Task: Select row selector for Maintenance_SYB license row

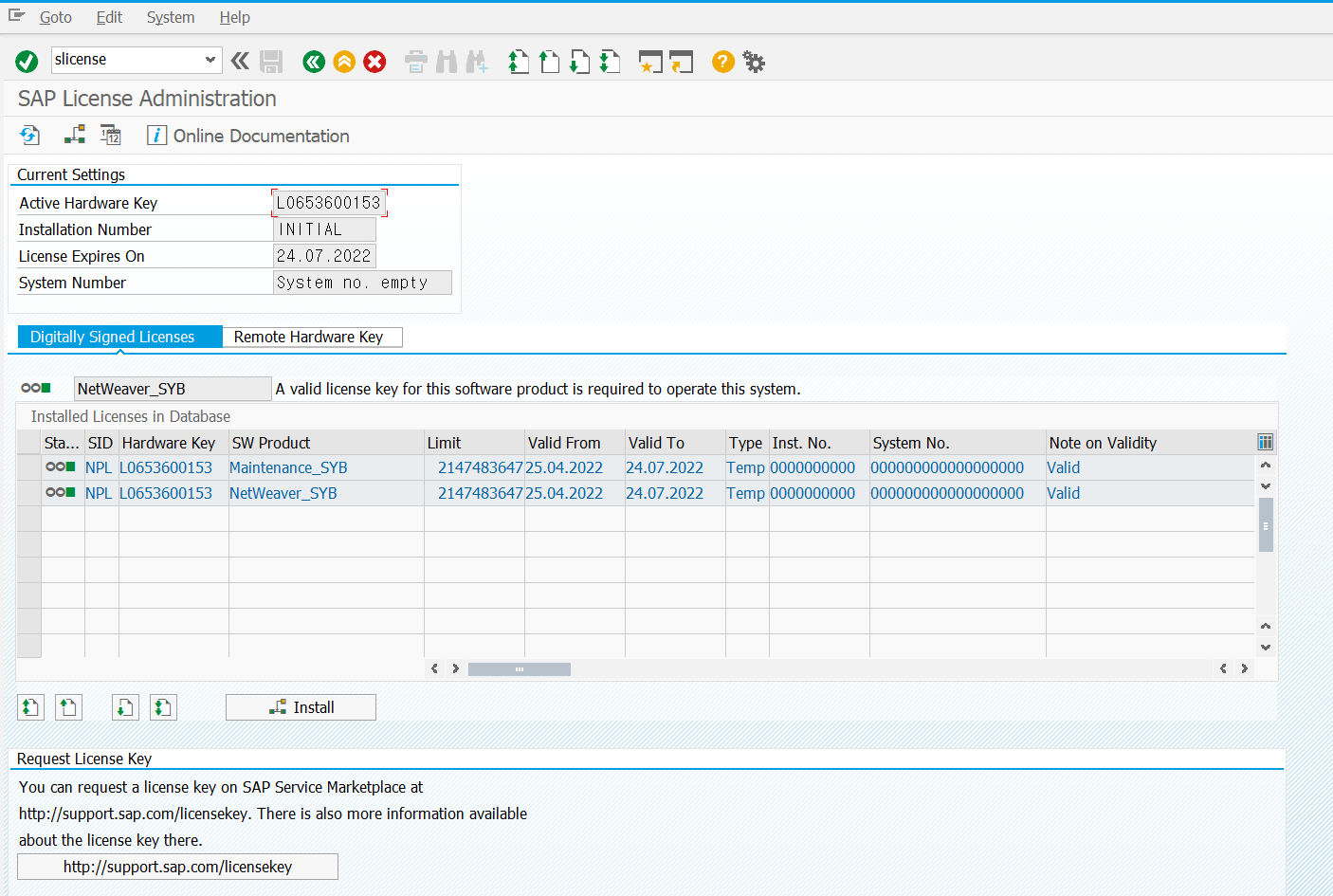Action: (28, 467)
